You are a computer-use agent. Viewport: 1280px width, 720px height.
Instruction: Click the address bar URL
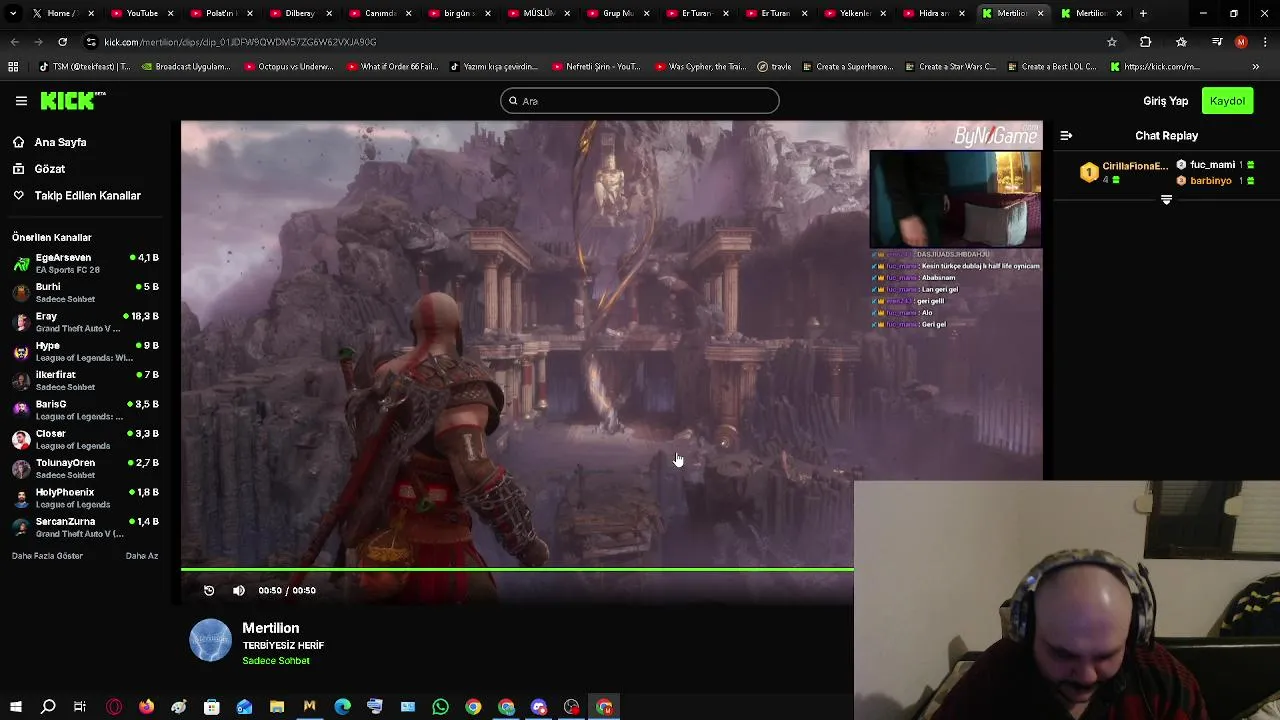(240, 42)
